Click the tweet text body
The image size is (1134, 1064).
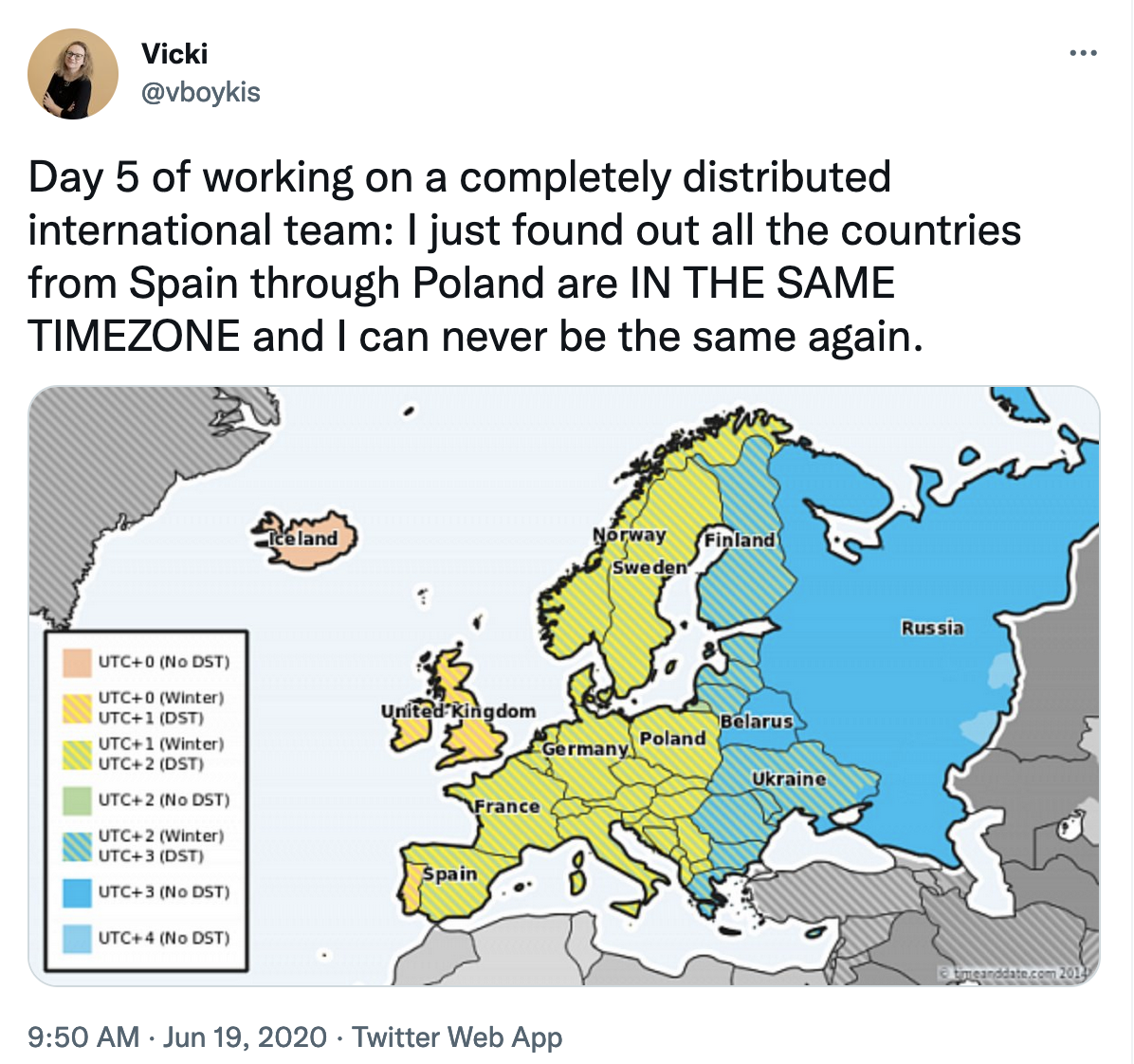[x=524, y=256]
